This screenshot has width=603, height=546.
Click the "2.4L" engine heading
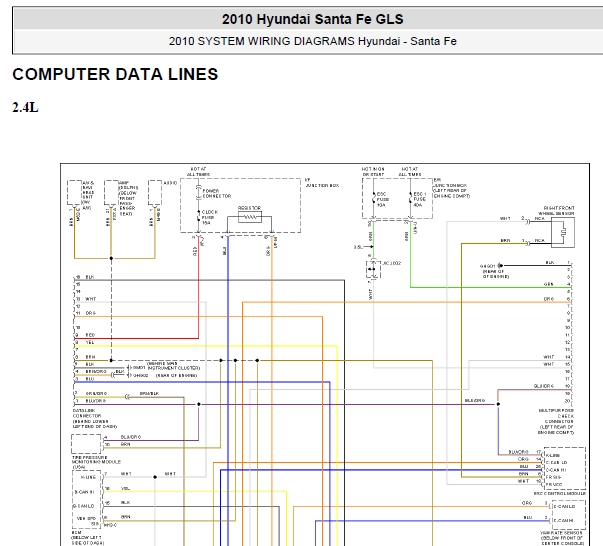click(25, 107)
